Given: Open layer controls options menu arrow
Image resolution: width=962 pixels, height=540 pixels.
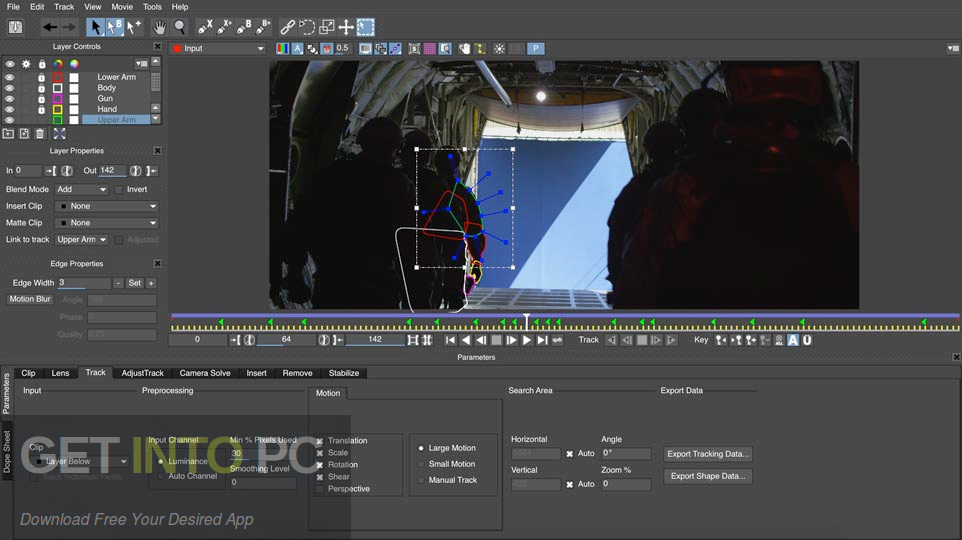Looking at the screenshot, I should click(142, 63).
